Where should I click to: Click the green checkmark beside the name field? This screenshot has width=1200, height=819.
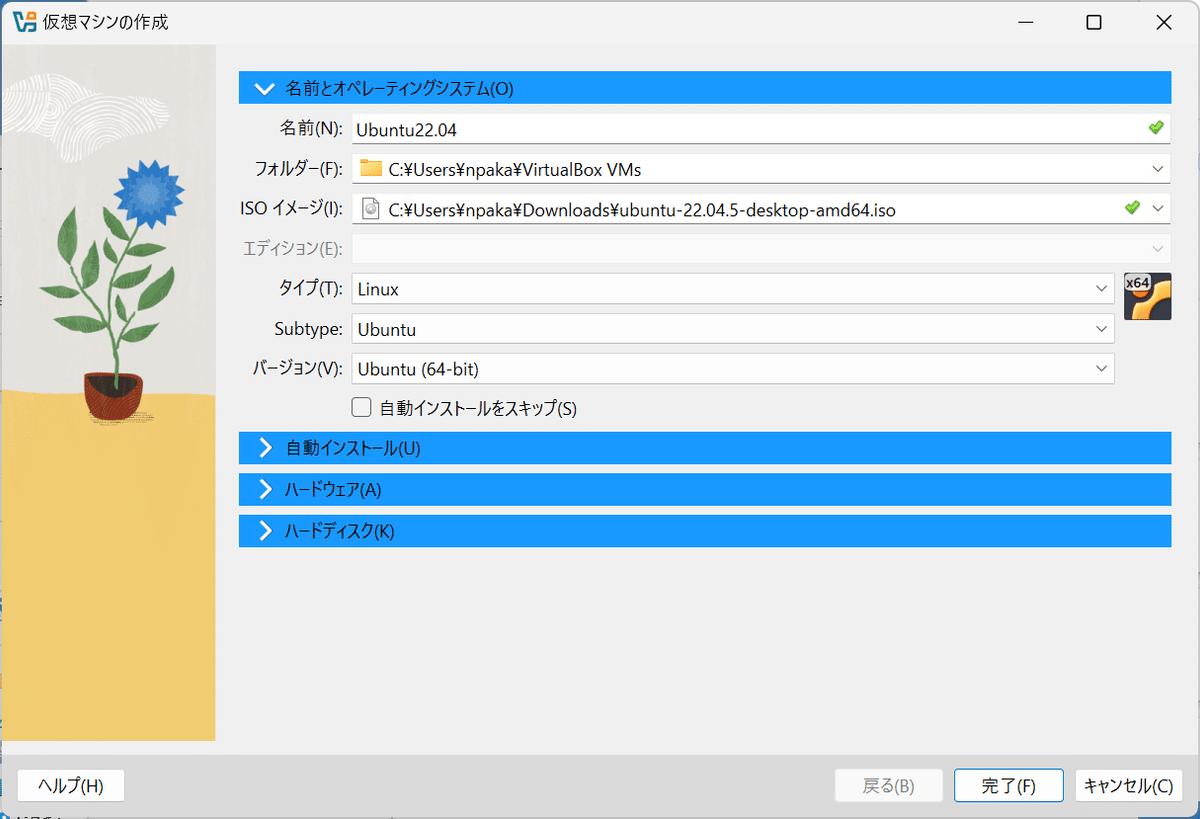[1156, 128]
